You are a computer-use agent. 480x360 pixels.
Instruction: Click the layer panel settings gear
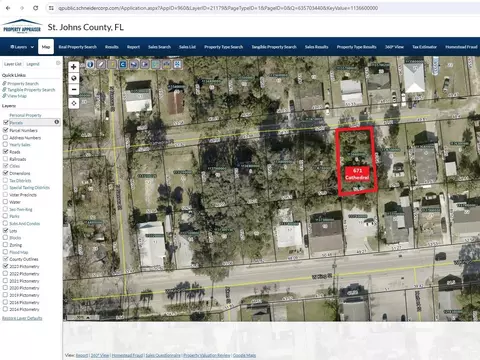click(x=58, y=63)
